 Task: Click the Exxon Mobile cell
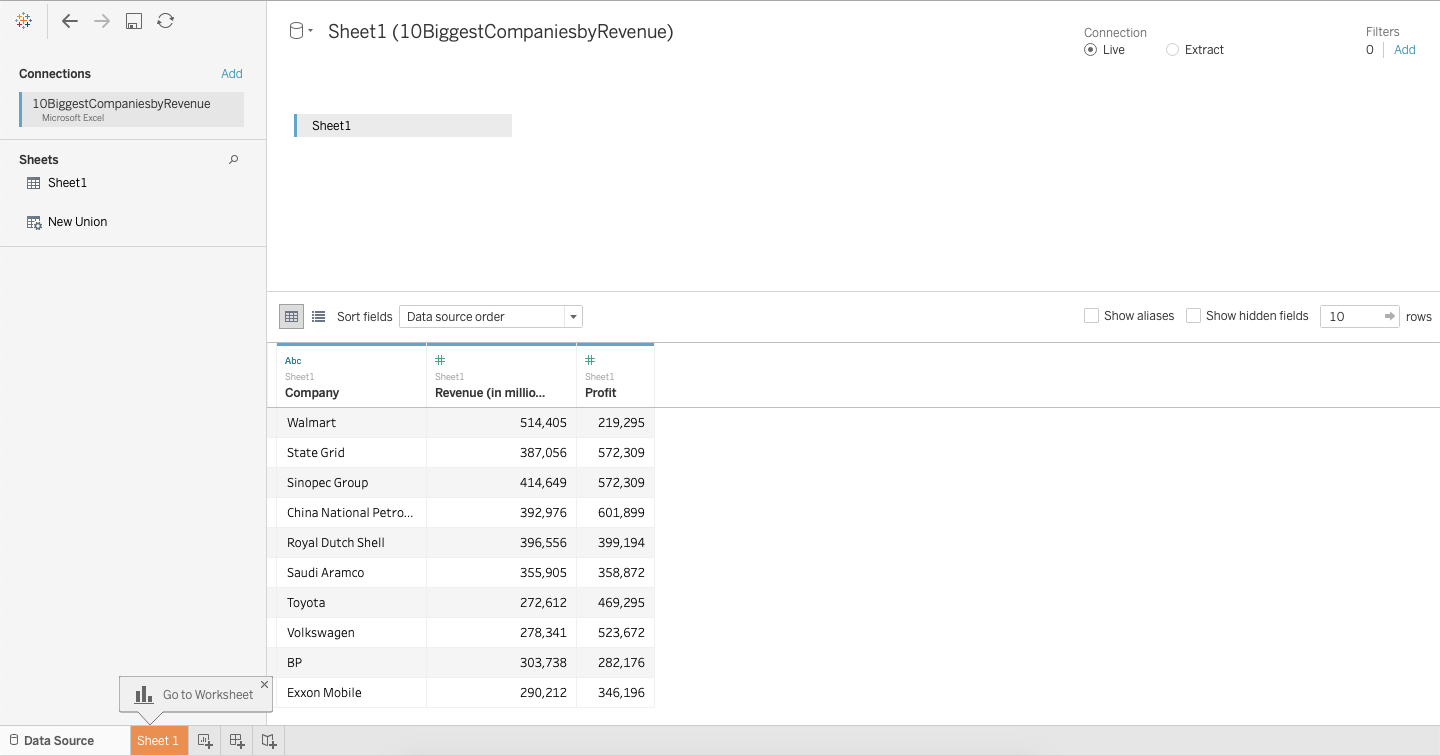[351, 693]
